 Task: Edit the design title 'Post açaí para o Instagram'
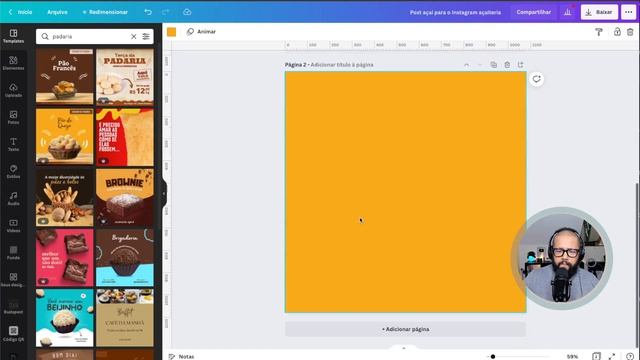pos(455,12)
